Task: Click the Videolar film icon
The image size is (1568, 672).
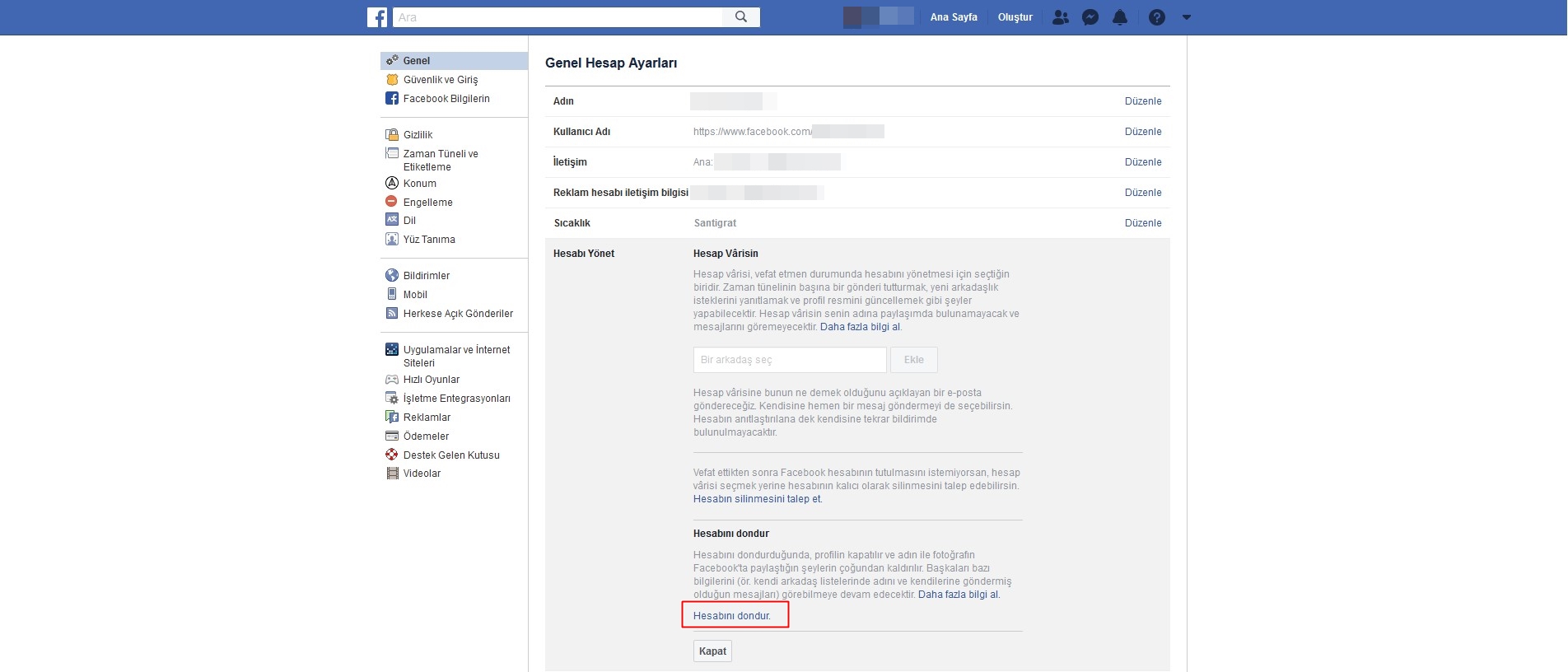Action: (x=392, y=474)
